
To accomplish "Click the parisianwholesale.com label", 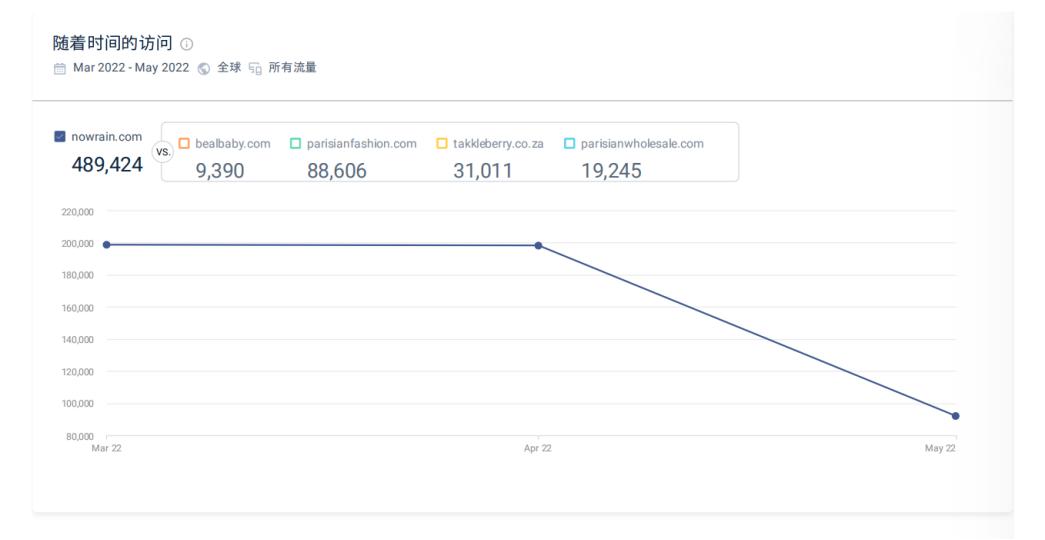I will point(642,143).
